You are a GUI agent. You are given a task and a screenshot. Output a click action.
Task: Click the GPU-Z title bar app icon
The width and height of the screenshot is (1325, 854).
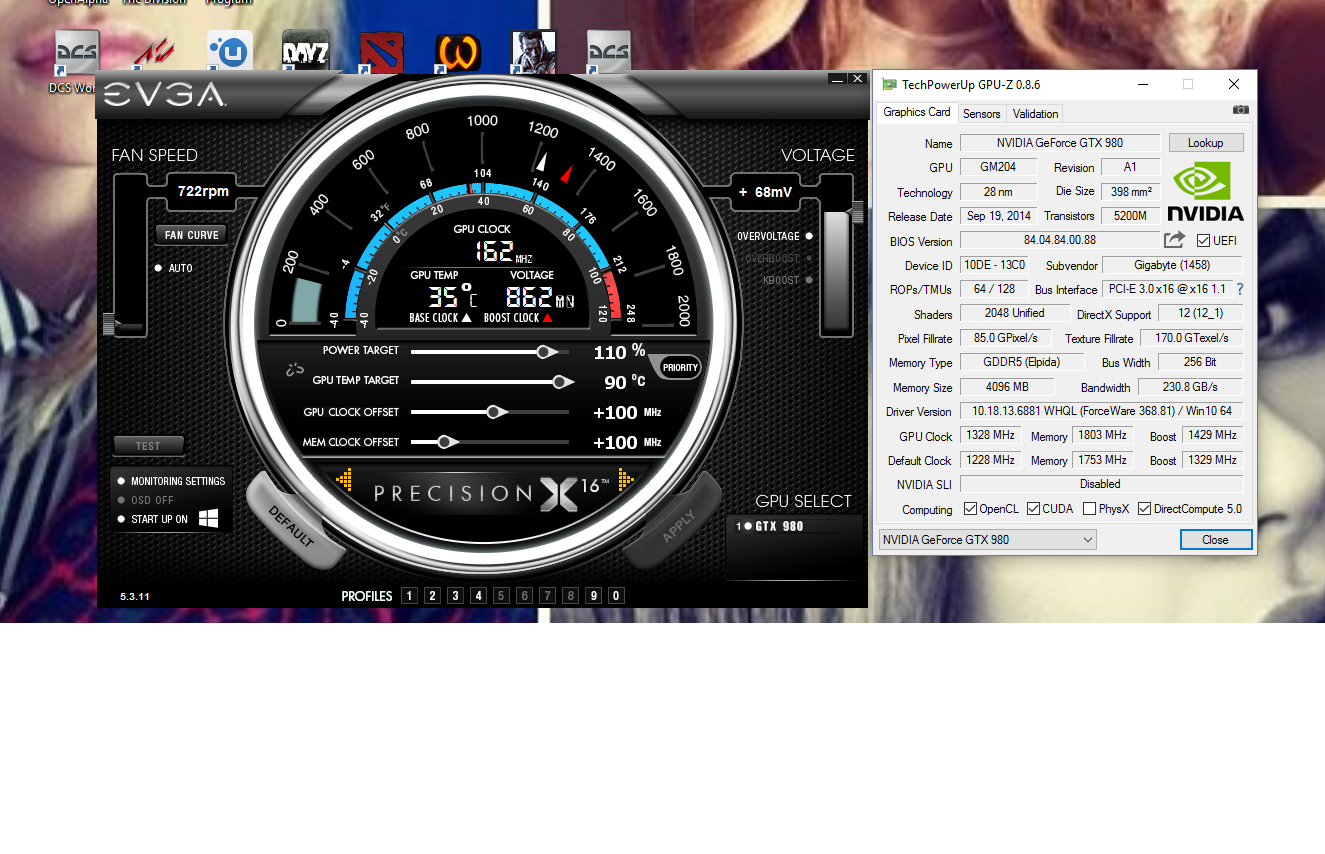889,85
